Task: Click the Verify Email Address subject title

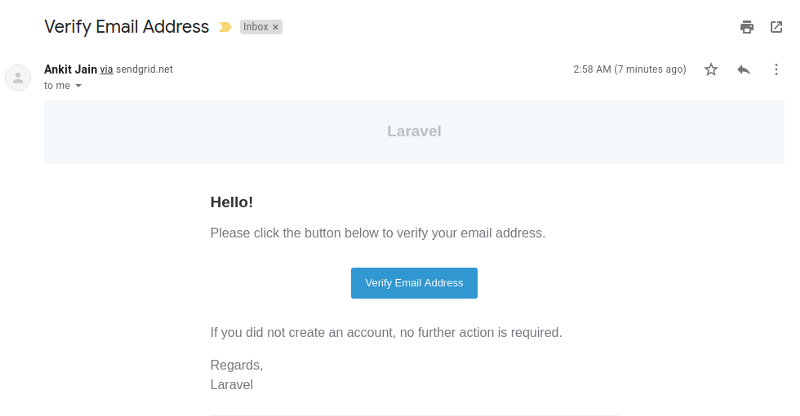Action: pyautogui.click(x=127, y=27)
